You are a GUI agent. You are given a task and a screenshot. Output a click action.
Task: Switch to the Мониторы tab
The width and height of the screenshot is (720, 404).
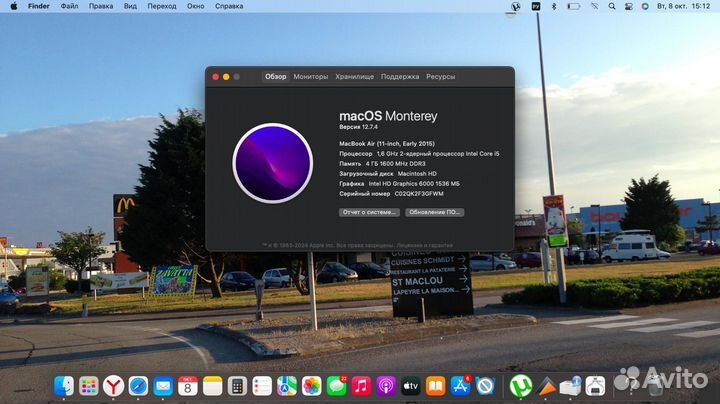311,77
